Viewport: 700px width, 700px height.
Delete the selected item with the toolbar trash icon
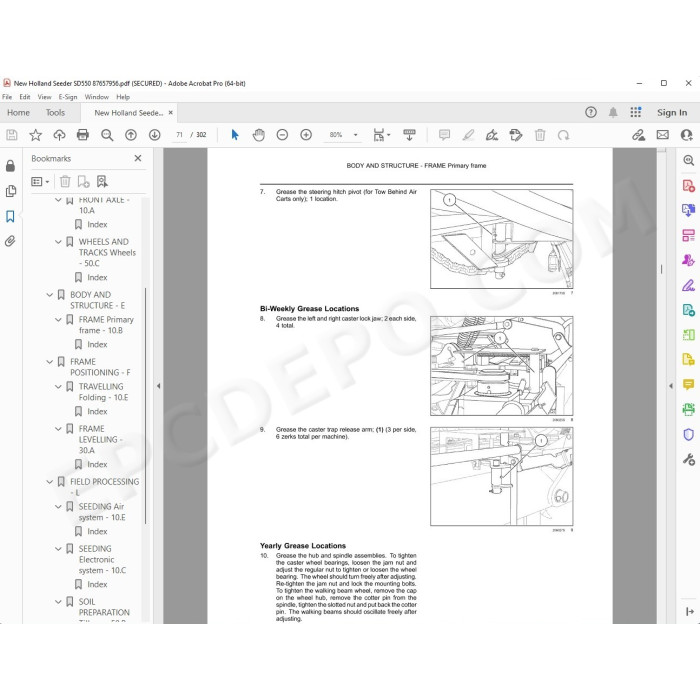point(540,135)
